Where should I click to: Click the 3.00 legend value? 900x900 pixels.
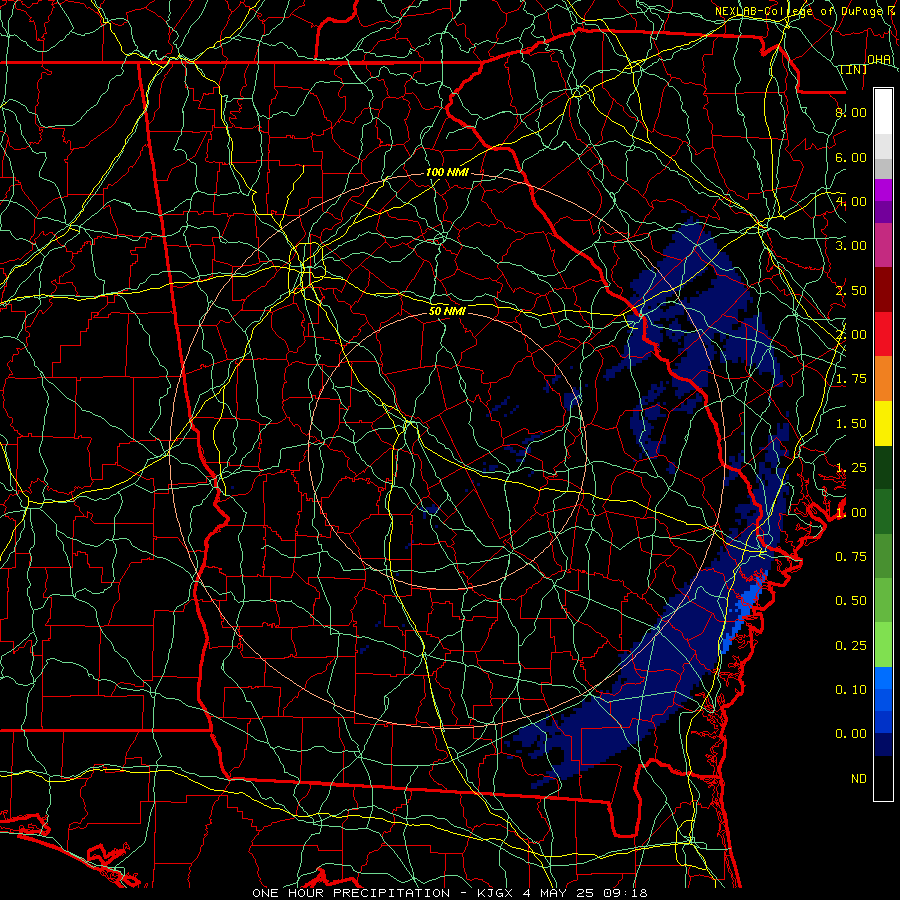851,246
